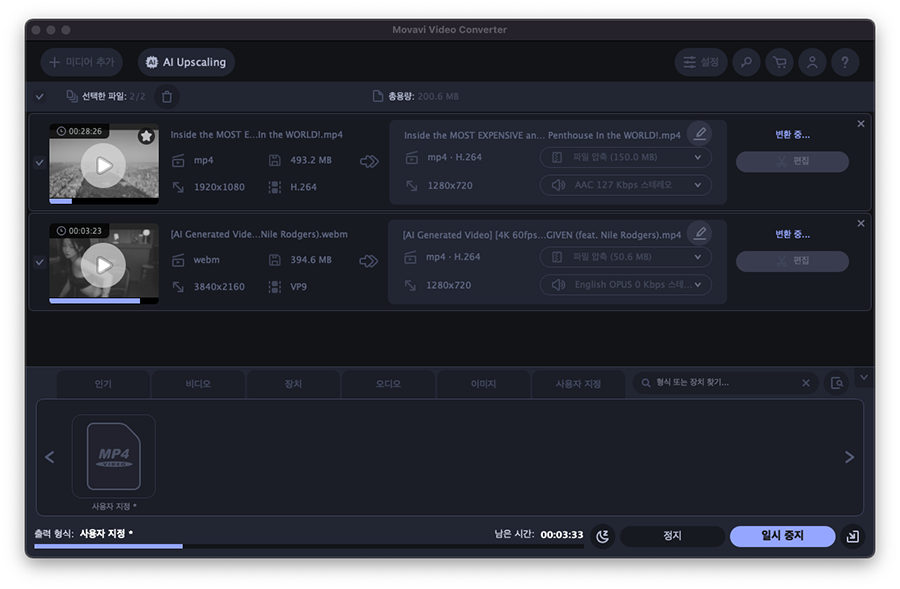900x589 pixels.
Task: Click the first file's 변환 중... status
Action: tap(792, 135)
